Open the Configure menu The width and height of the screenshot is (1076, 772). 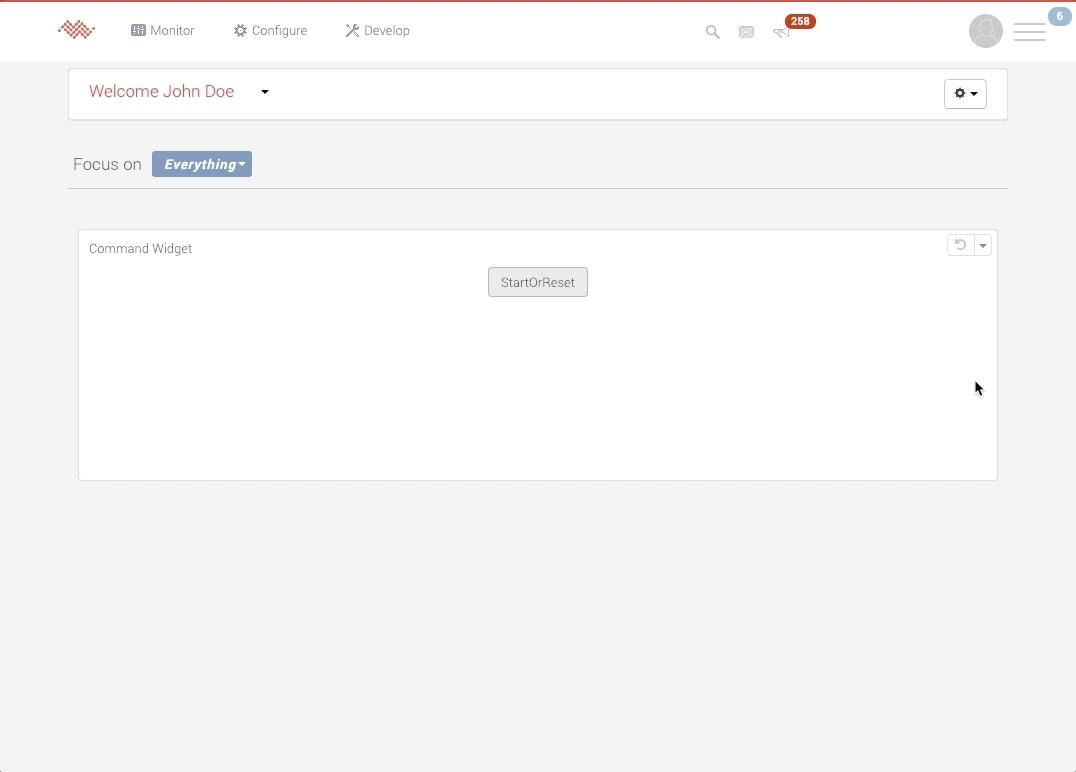[x=270, y=31]
